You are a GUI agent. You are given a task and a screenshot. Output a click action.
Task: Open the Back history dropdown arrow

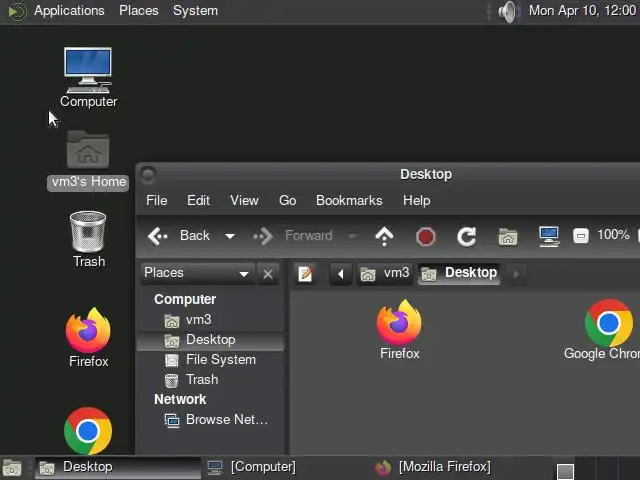coord(230,236)
